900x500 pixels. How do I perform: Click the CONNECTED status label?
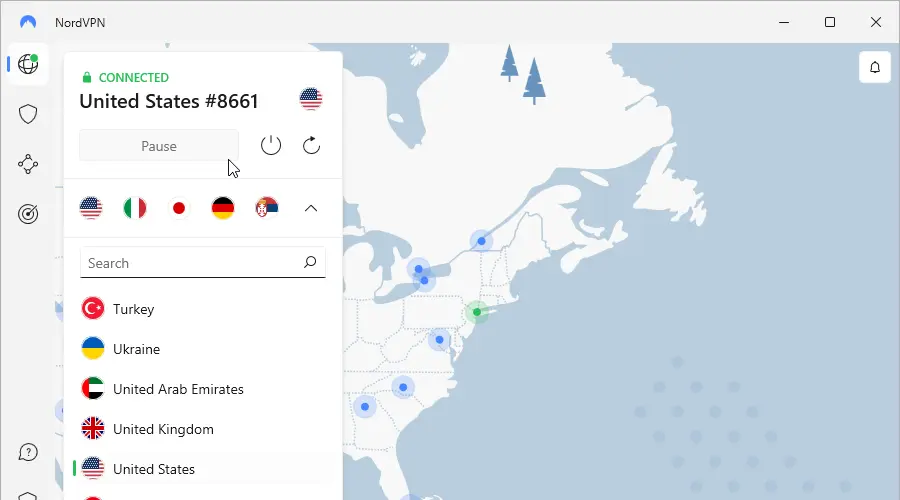(134, 77)
